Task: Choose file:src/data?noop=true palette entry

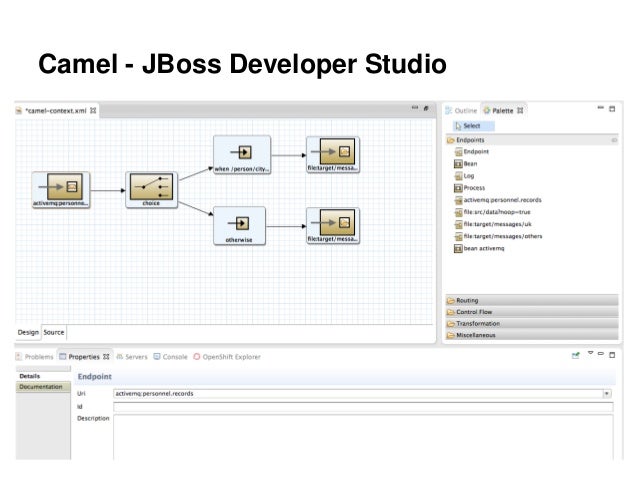Action: click(x=492, y=212)
